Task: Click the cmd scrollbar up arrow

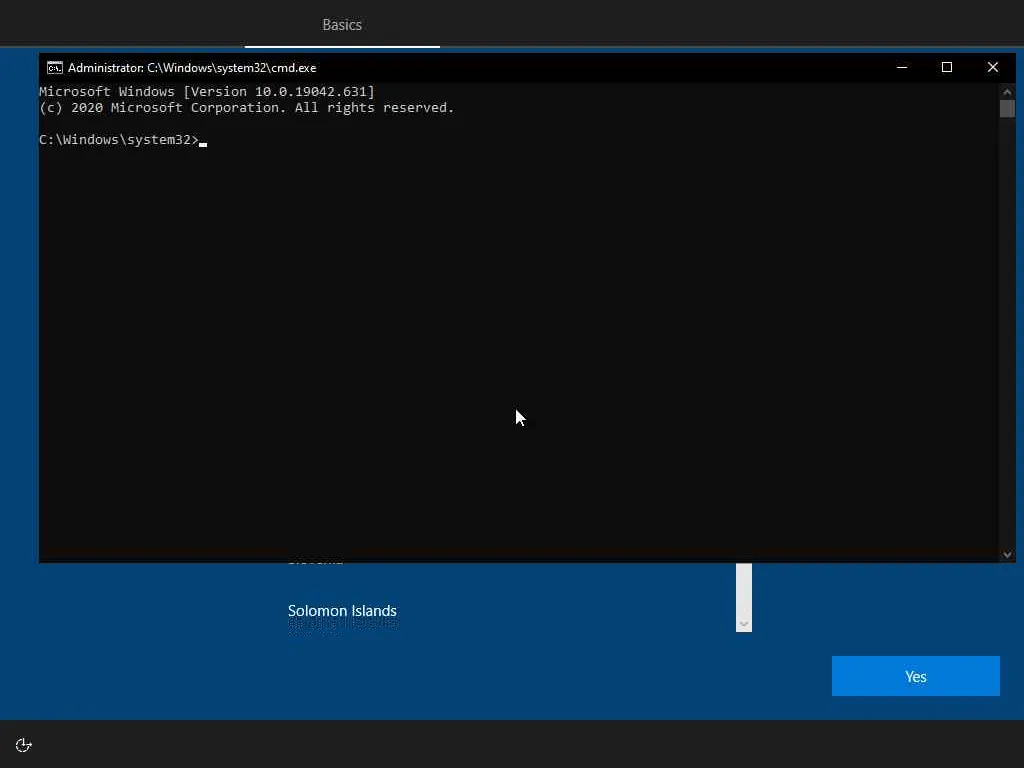Action: click(x=1007, y=92)
